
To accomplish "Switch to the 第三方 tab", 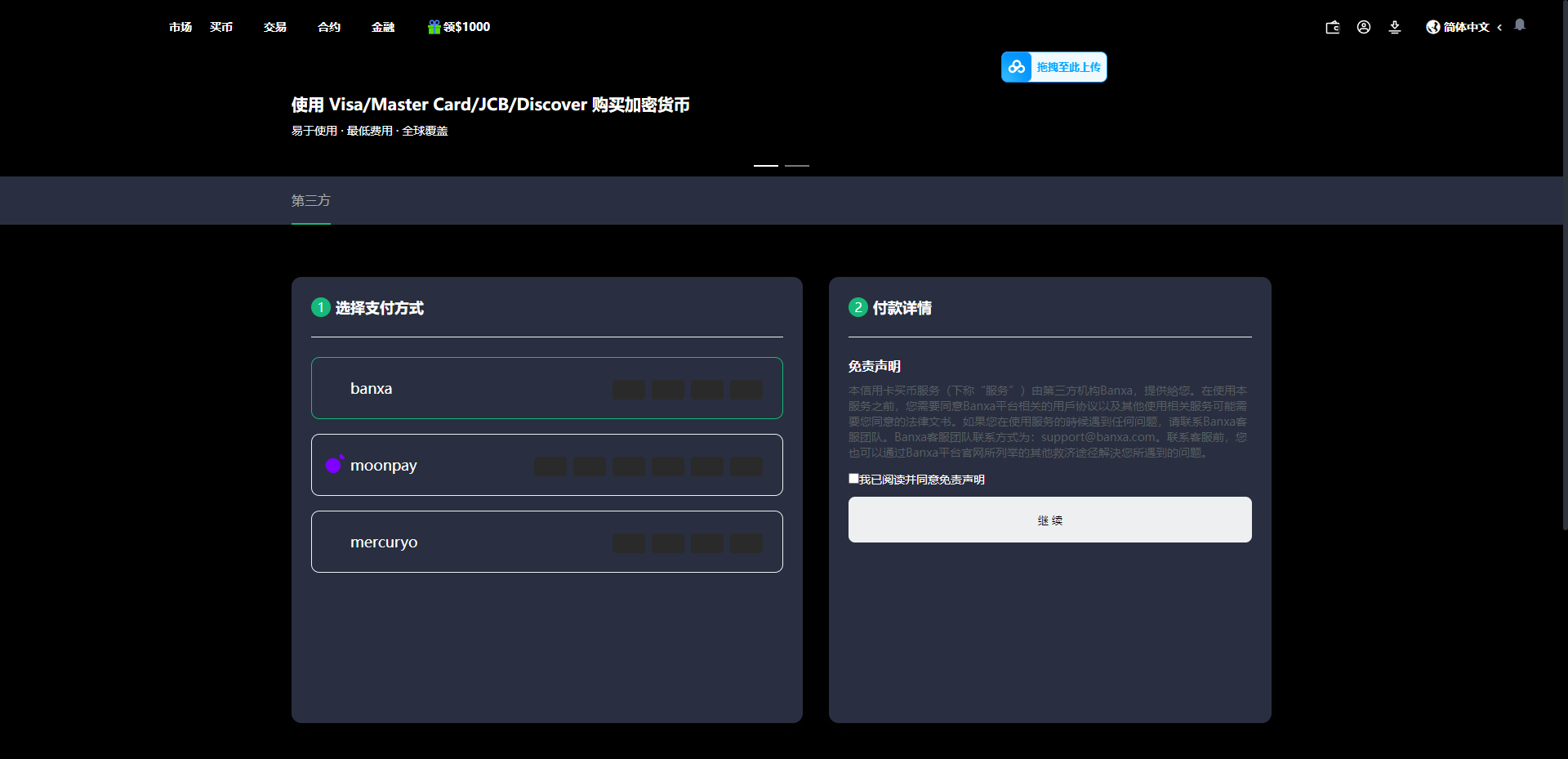I will (310, 200).
